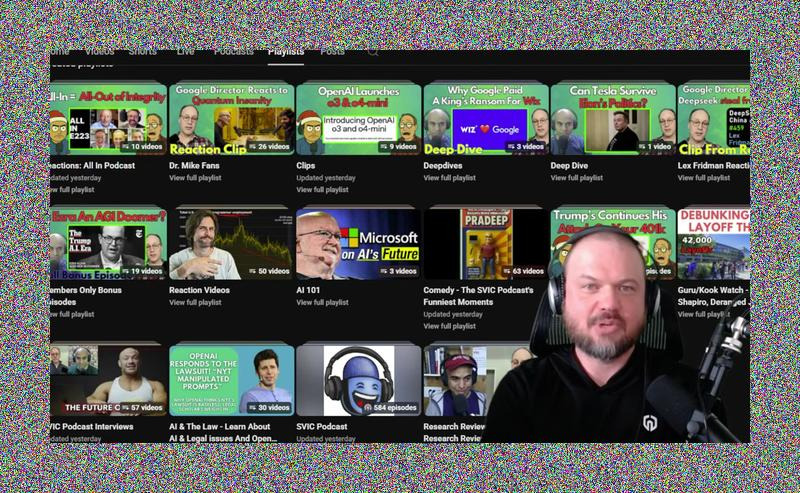Open the Ezra AGI Doomer bonus thumbnail
Viewport: 800px width, 493px height.
108,244
